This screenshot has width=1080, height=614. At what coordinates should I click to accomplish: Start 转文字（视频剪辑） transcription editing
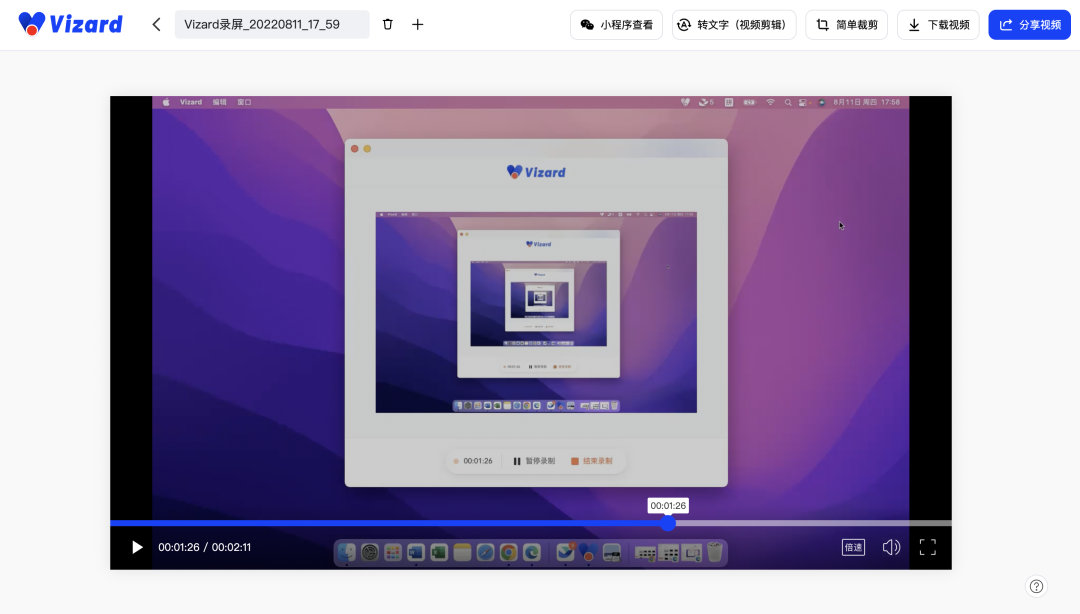734,24
